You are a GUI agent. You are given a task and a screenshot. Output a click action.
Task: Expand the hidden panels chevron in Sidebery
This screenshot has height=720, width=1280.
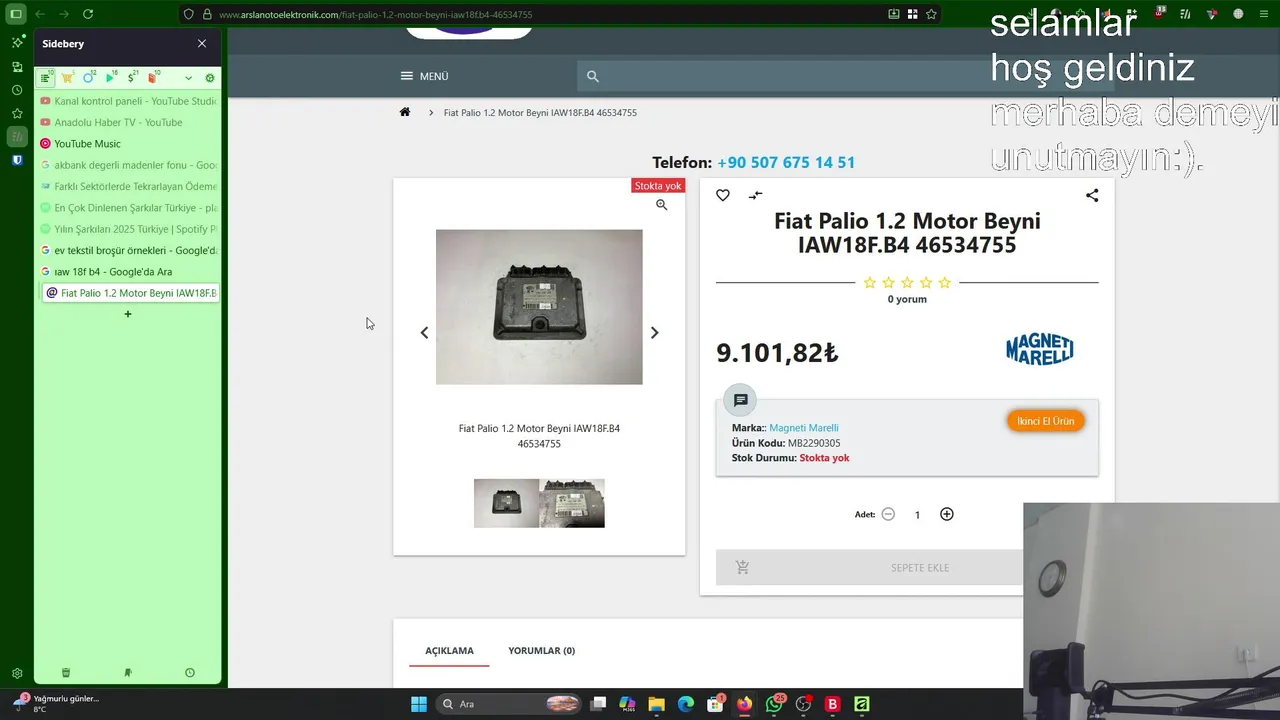[188, 78]
